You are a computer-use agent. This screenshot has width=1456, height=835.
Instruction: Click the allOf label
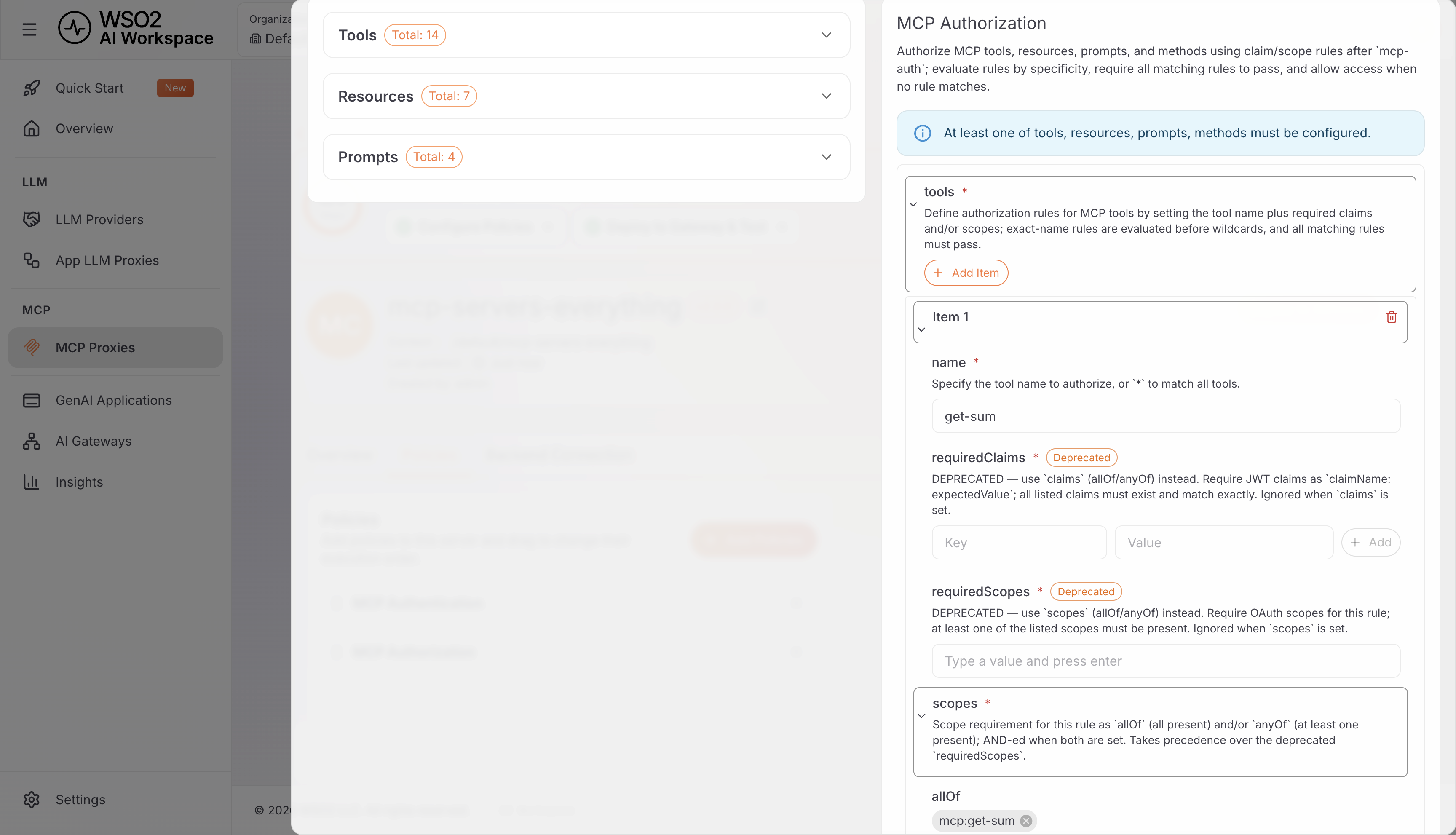click(x=946, y=796)
